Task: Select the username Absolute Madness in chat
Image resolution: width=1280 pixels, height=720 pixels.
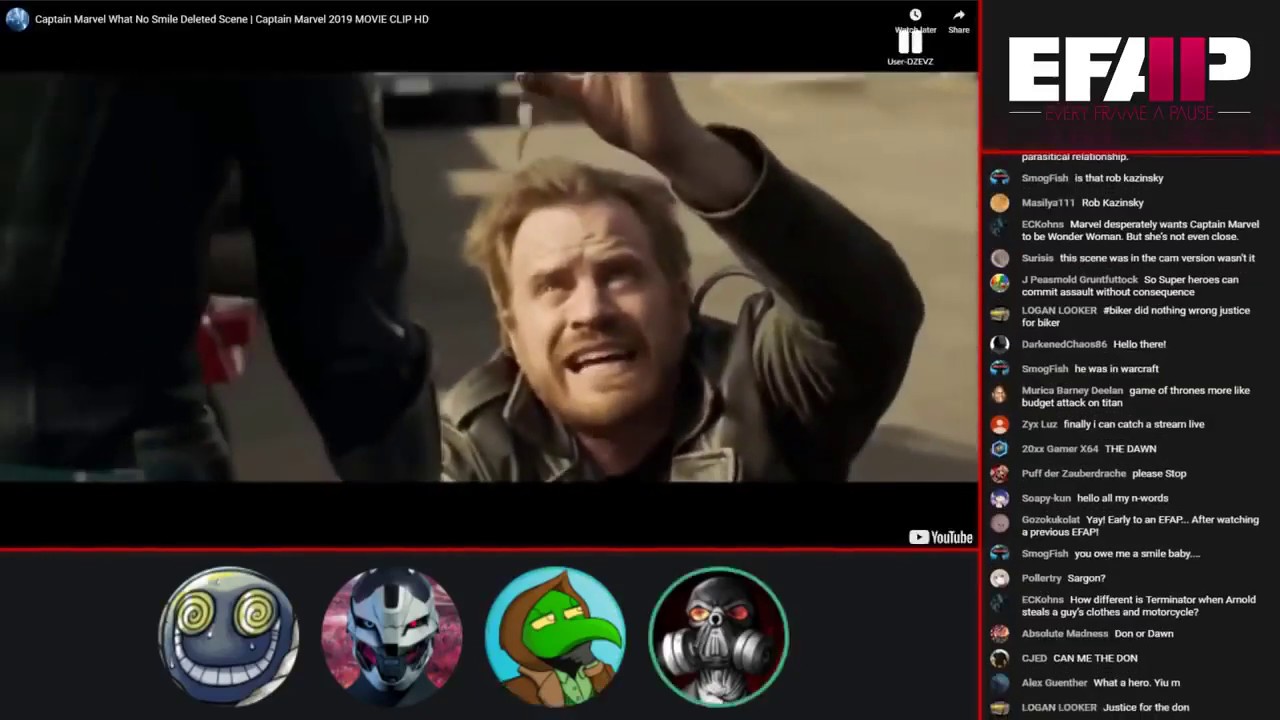Action: (x=1065, y=634)
